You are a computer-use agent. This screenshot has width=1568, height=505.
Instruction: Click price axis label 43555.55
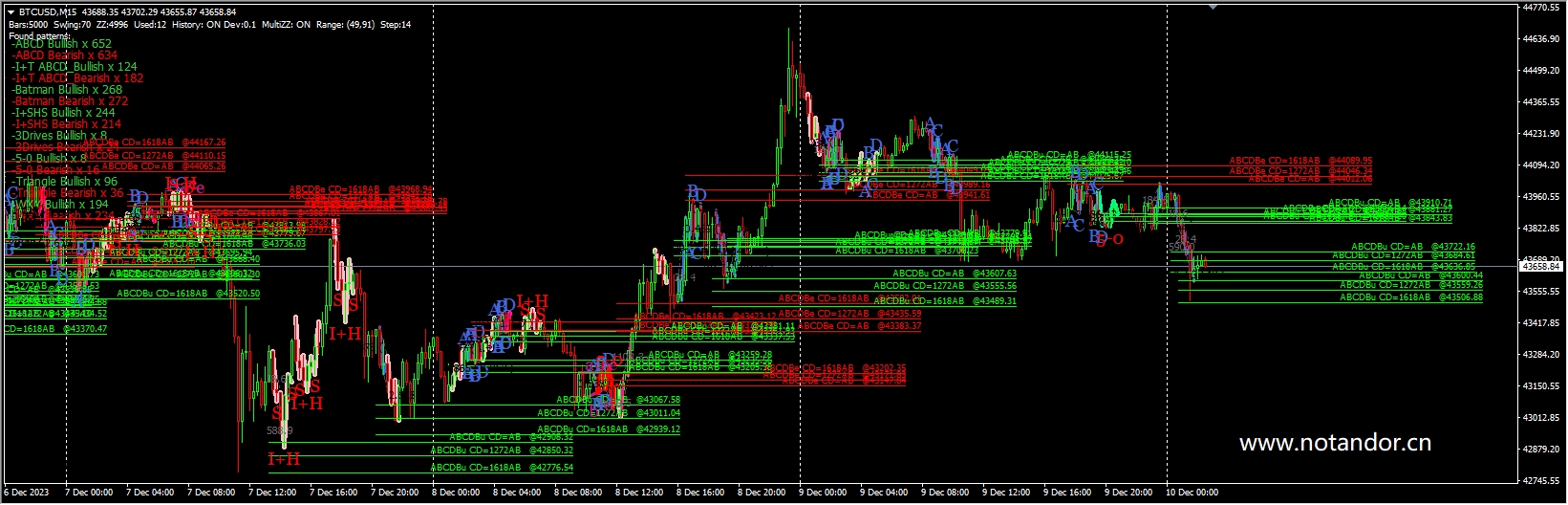pos(1540,292)
